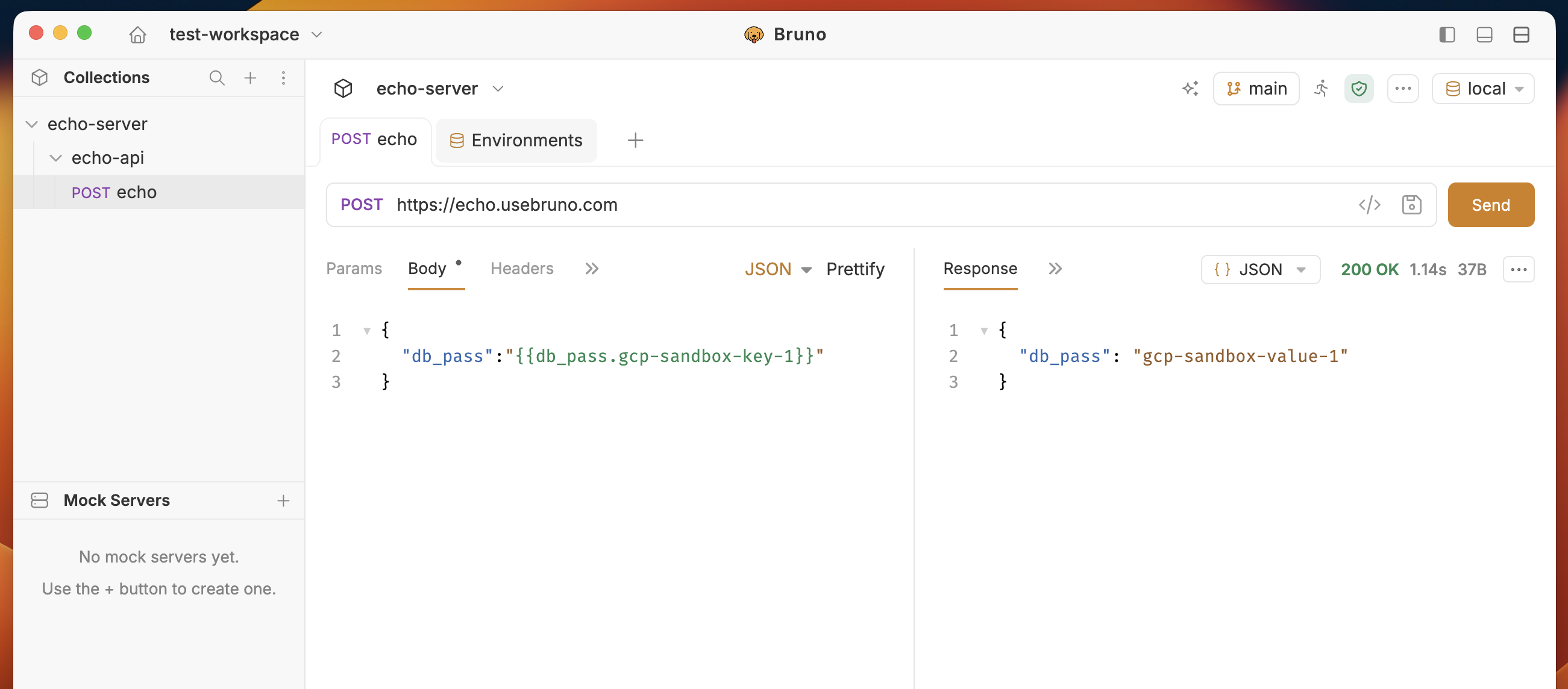Viewport: 1568px width, 689px height.
Task: Click the URL field https://echo.usebruno.com
Action: [507, 205]
